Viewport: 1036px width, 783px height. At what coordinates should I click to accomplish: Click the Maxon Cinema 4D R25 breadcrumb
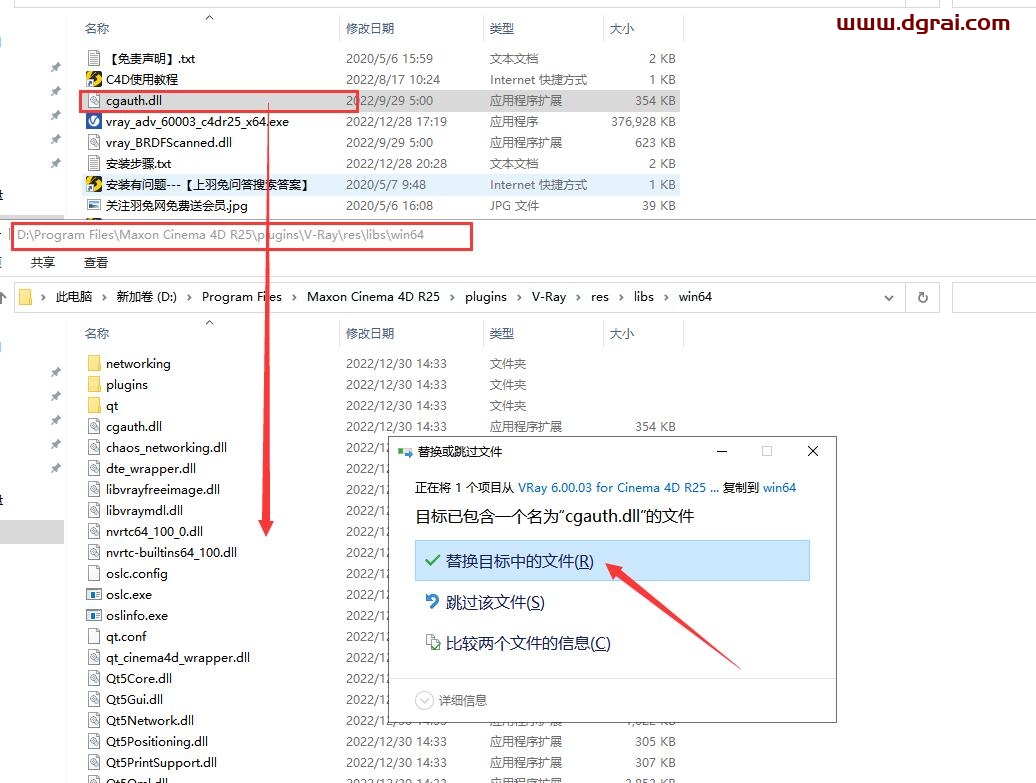373,297
